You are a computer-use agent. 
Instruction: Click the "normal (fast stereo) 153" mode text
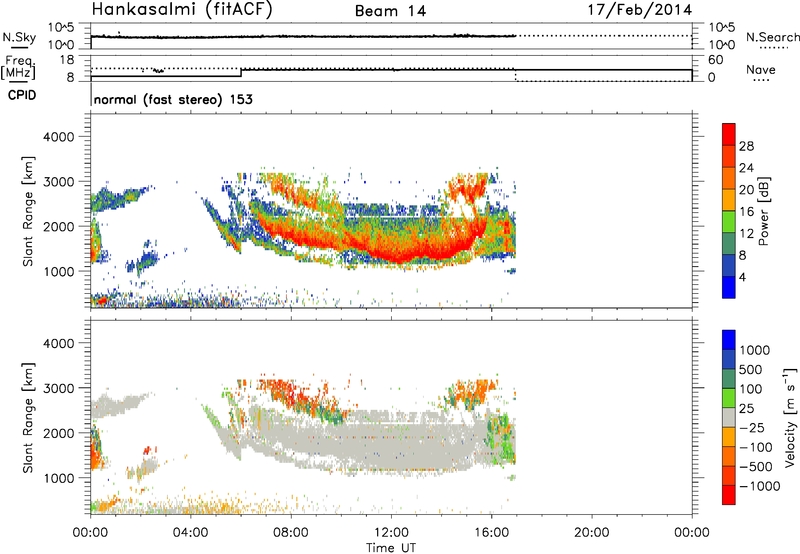point(173,99)
